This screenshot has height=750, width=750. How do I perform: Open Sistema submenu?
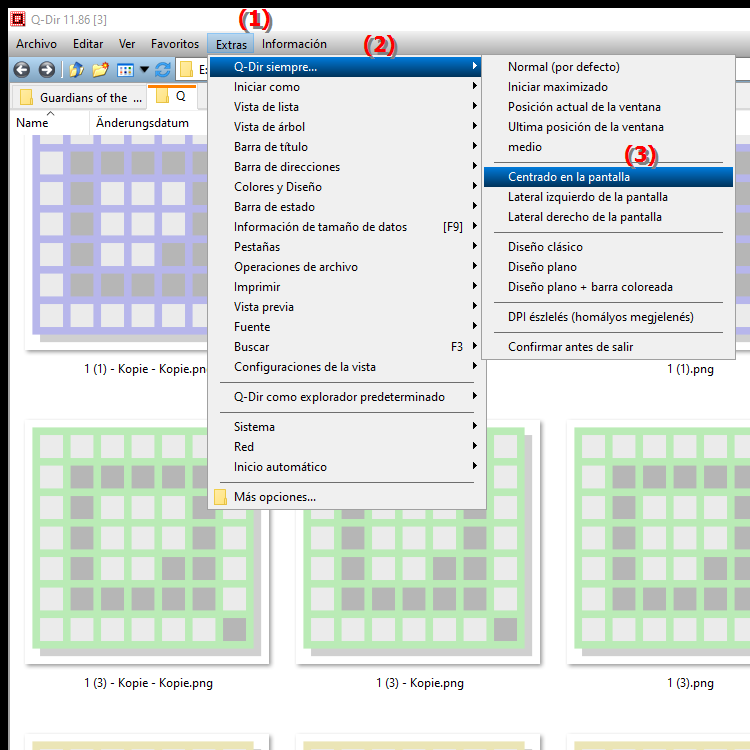click(x=345, y=427)
